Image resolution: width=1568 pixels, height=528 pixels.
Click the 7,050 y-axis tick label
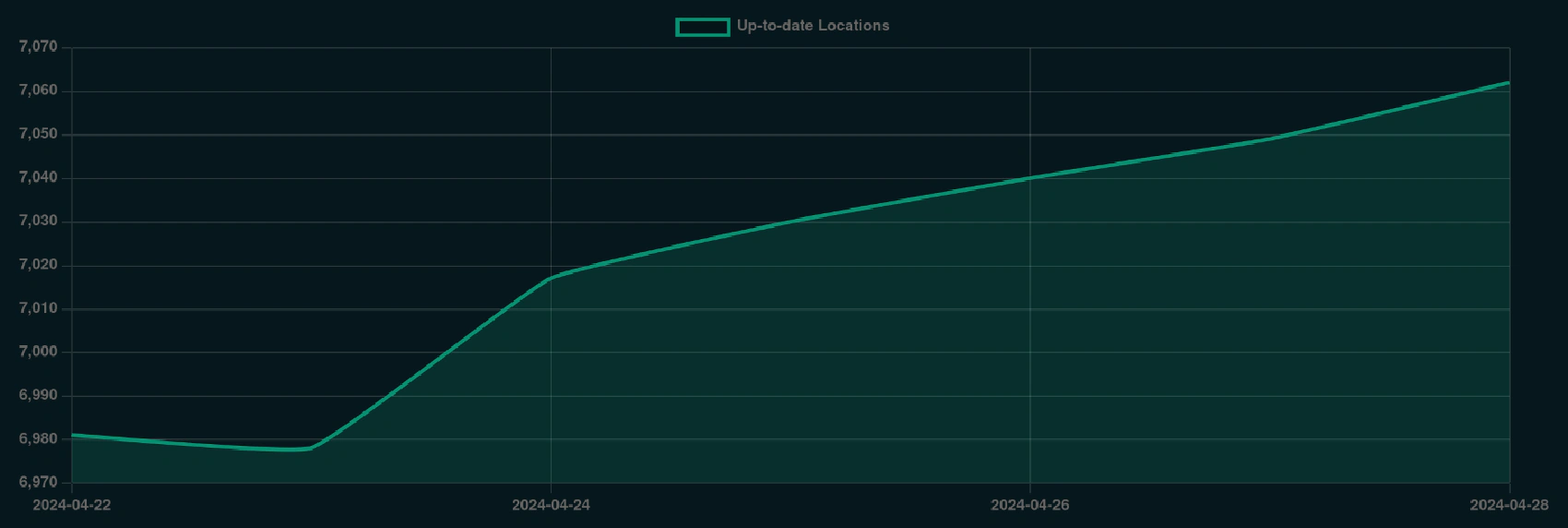point(38,134)
